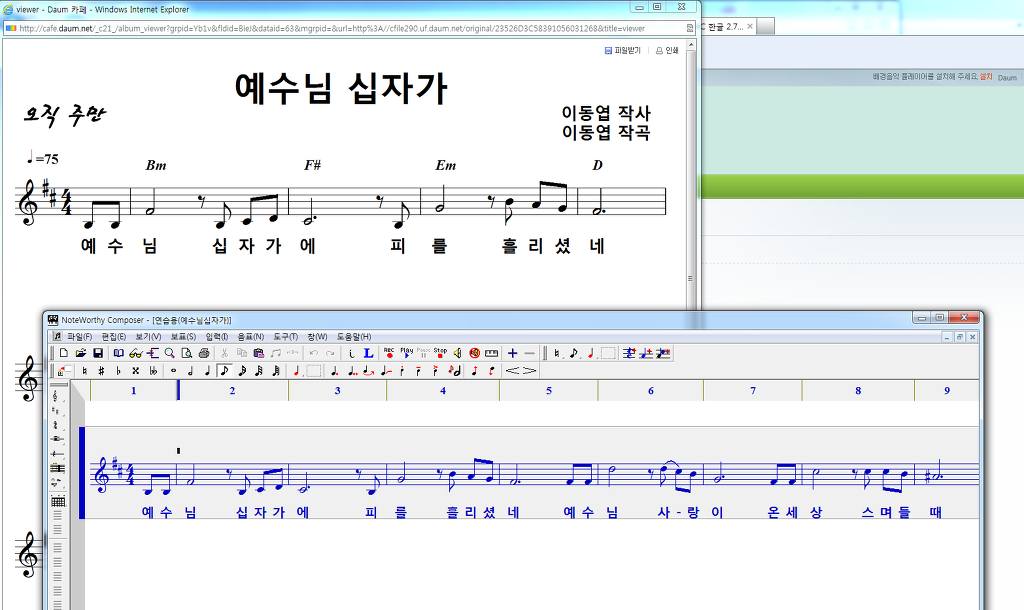Toggle the sharp accidental

pos(101,370)
